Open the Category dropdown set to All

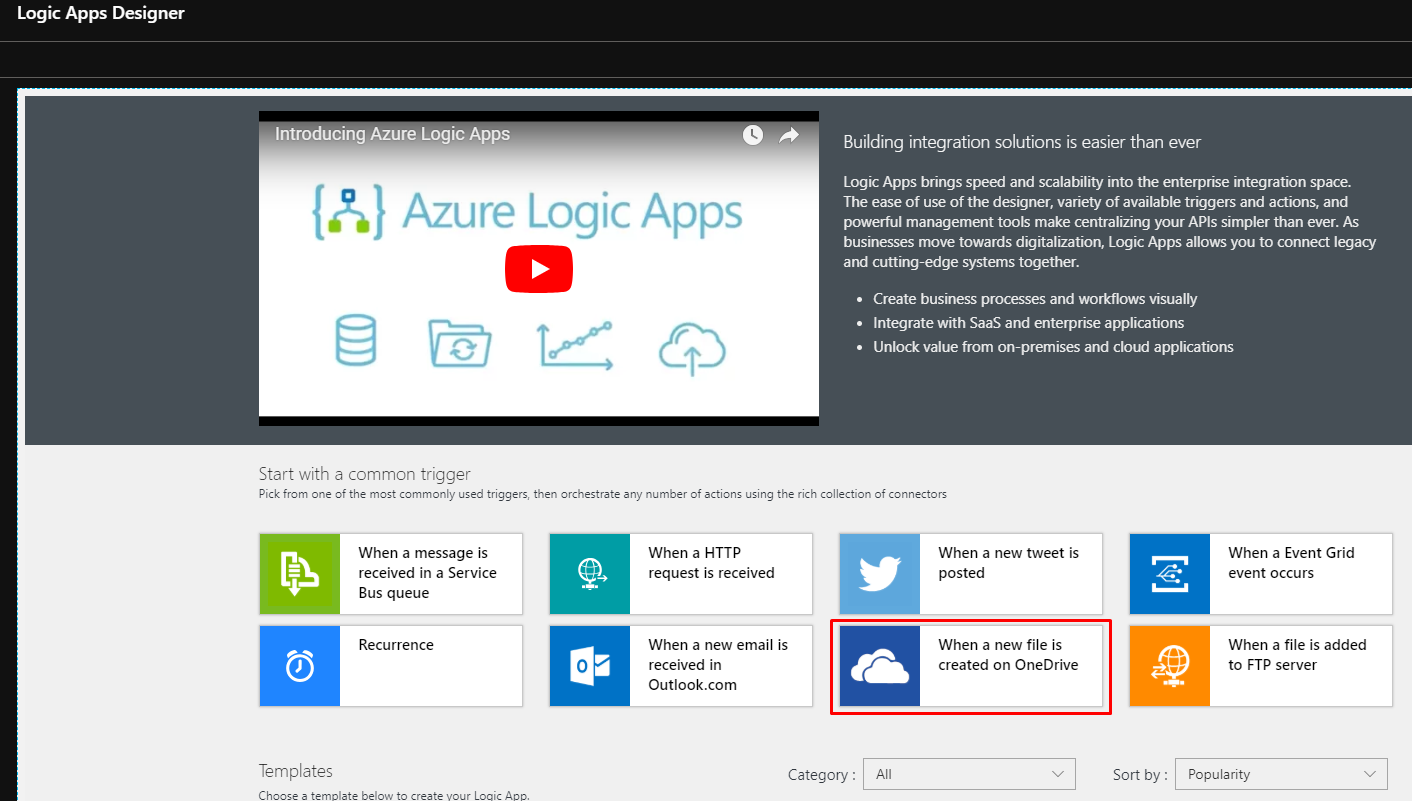(969, 774)
